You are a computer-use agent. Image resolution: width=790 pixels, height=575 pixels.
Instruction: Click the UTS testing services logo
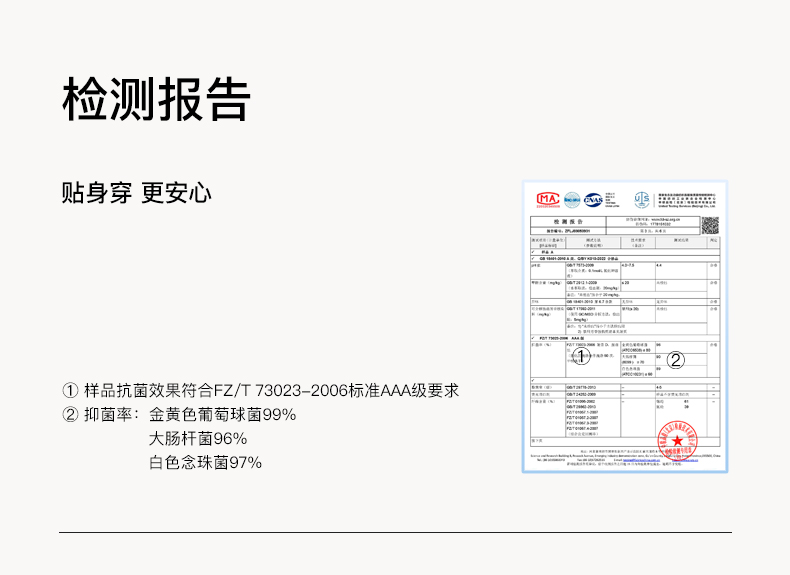pos(642,200)
